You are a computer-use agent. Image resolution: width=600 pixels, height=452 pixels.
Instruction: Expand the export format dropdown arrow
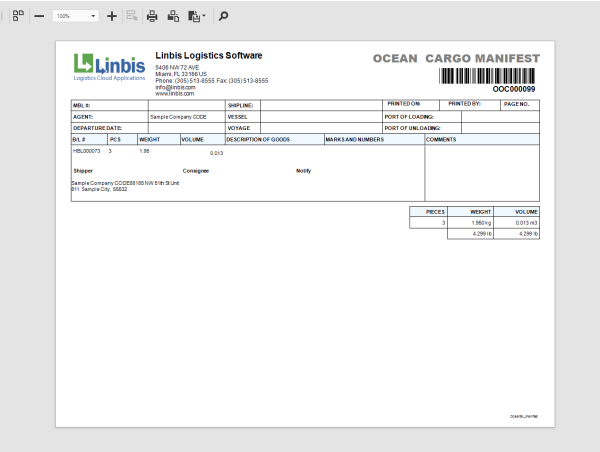[204, 16]
